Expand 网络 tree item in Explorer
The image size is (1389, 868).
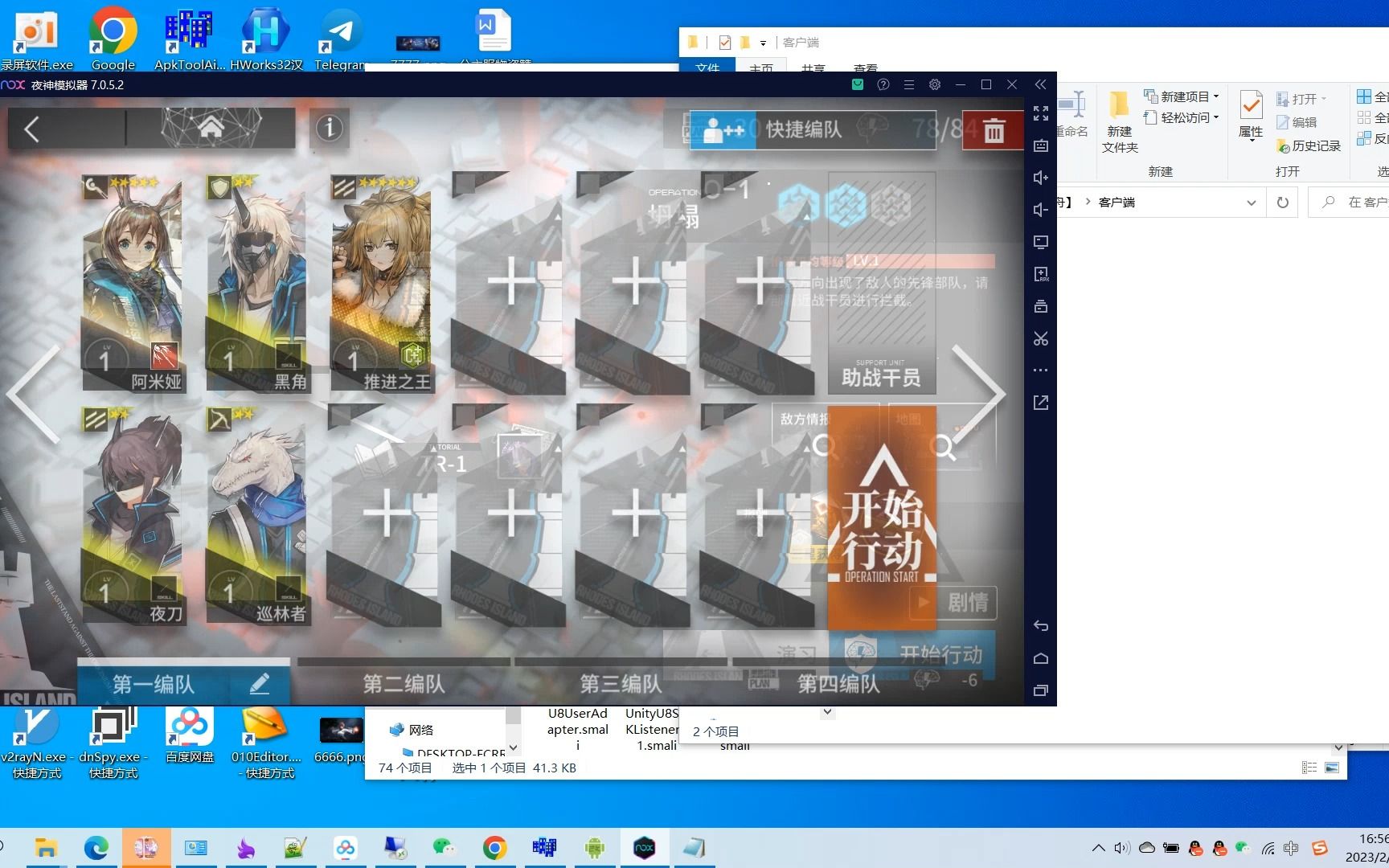(412, 730)
